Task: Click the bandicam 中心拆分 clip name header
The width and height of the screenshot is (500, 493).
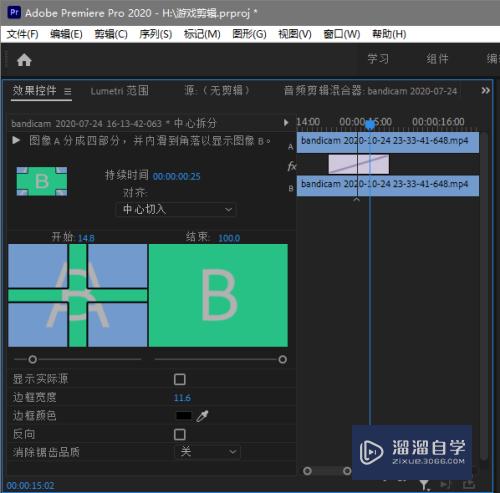Action: 114,123
